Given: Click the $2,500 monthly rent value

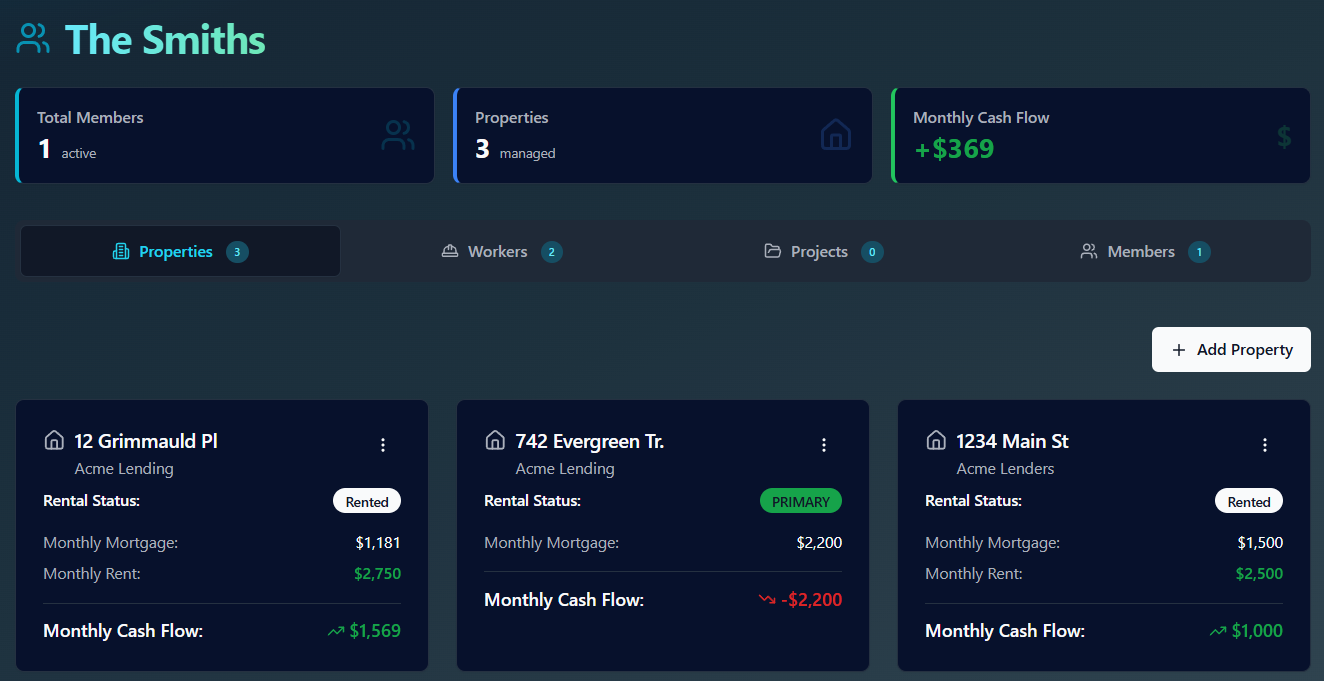Looking at the screenshot, I should 1259,574.
